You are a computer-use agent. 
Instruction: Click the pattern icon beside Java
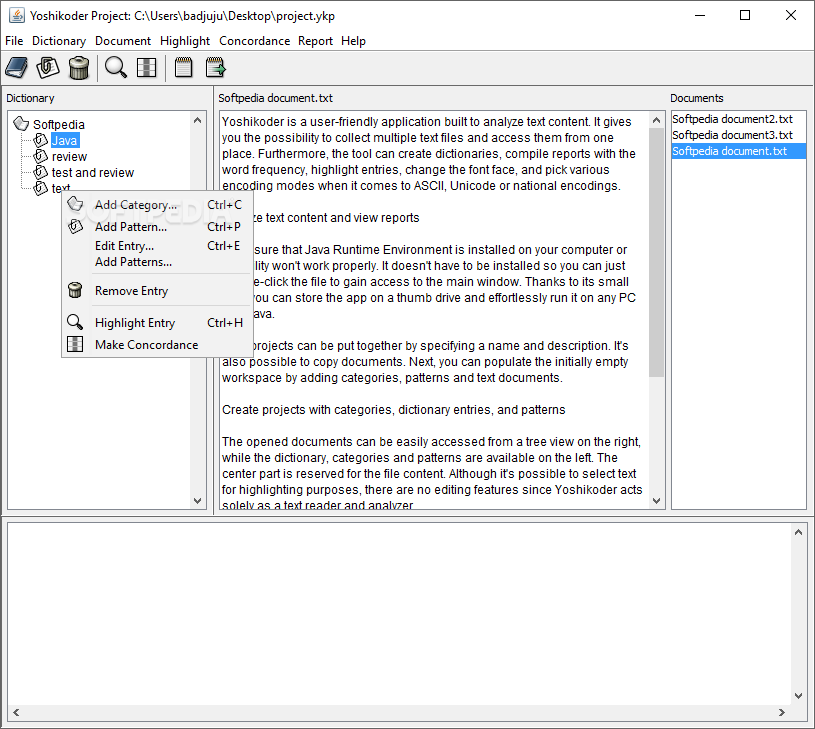coord(41,140)
